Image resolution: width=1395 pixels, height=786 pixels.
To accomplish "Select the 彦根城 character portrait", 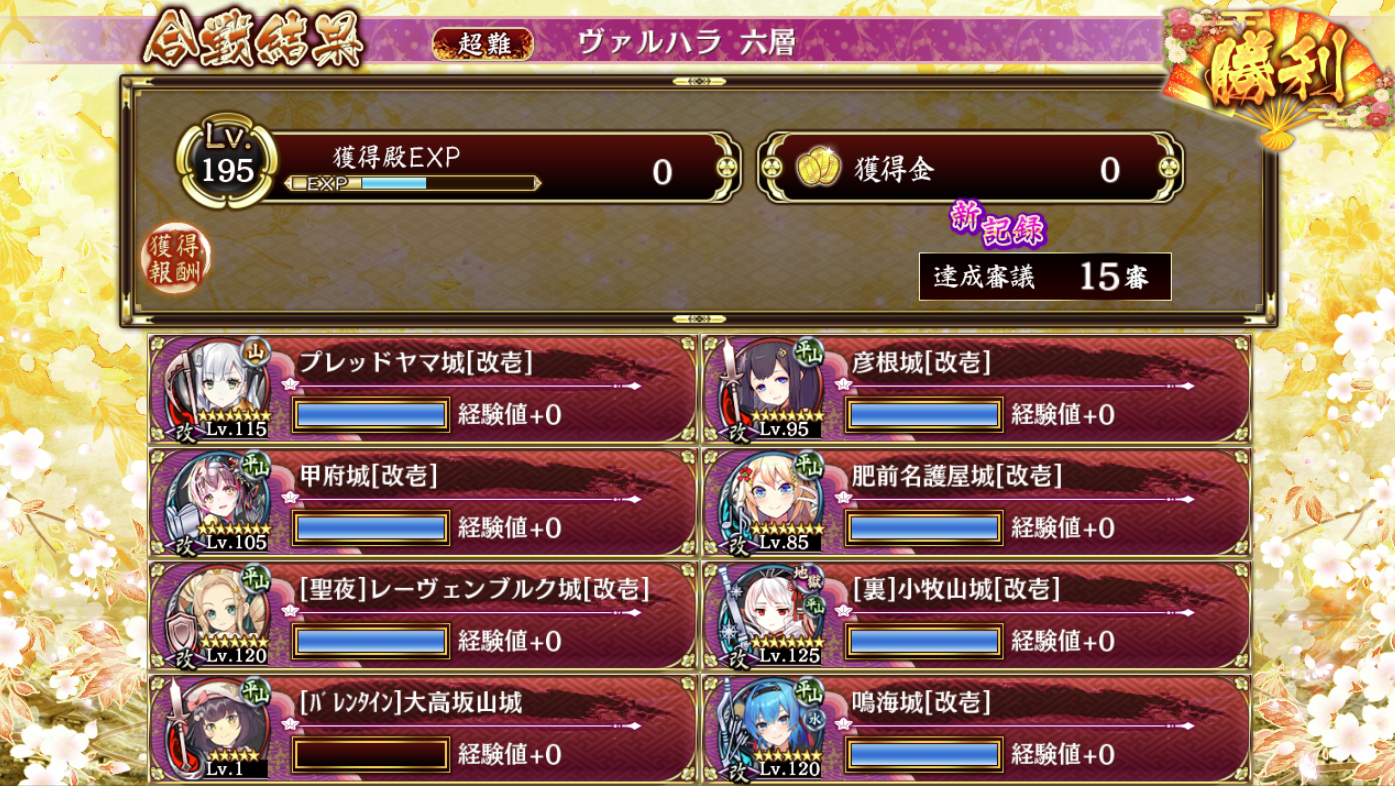I will tap(772, 390).
